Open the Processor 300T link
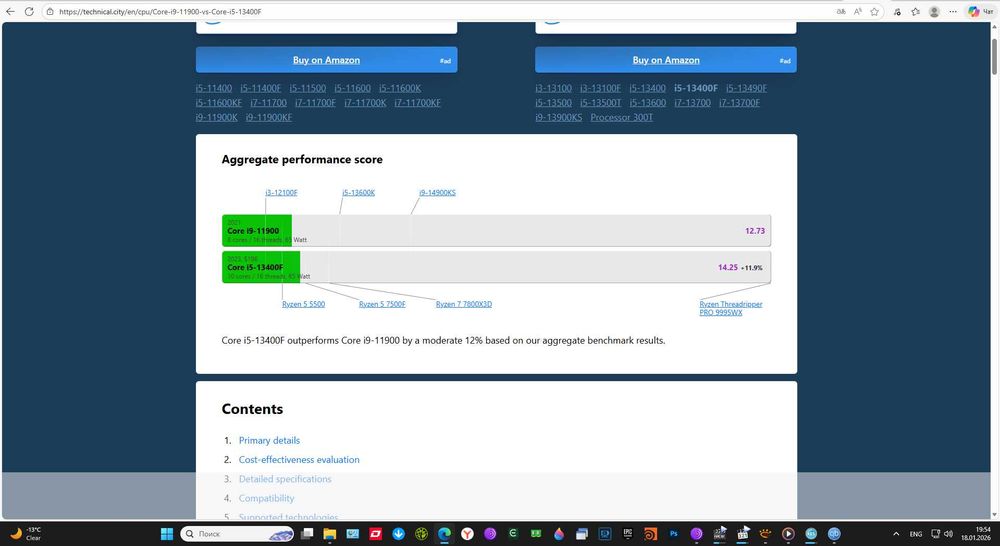The width and height of the screenshot is (1000, 546). (621, 117)
